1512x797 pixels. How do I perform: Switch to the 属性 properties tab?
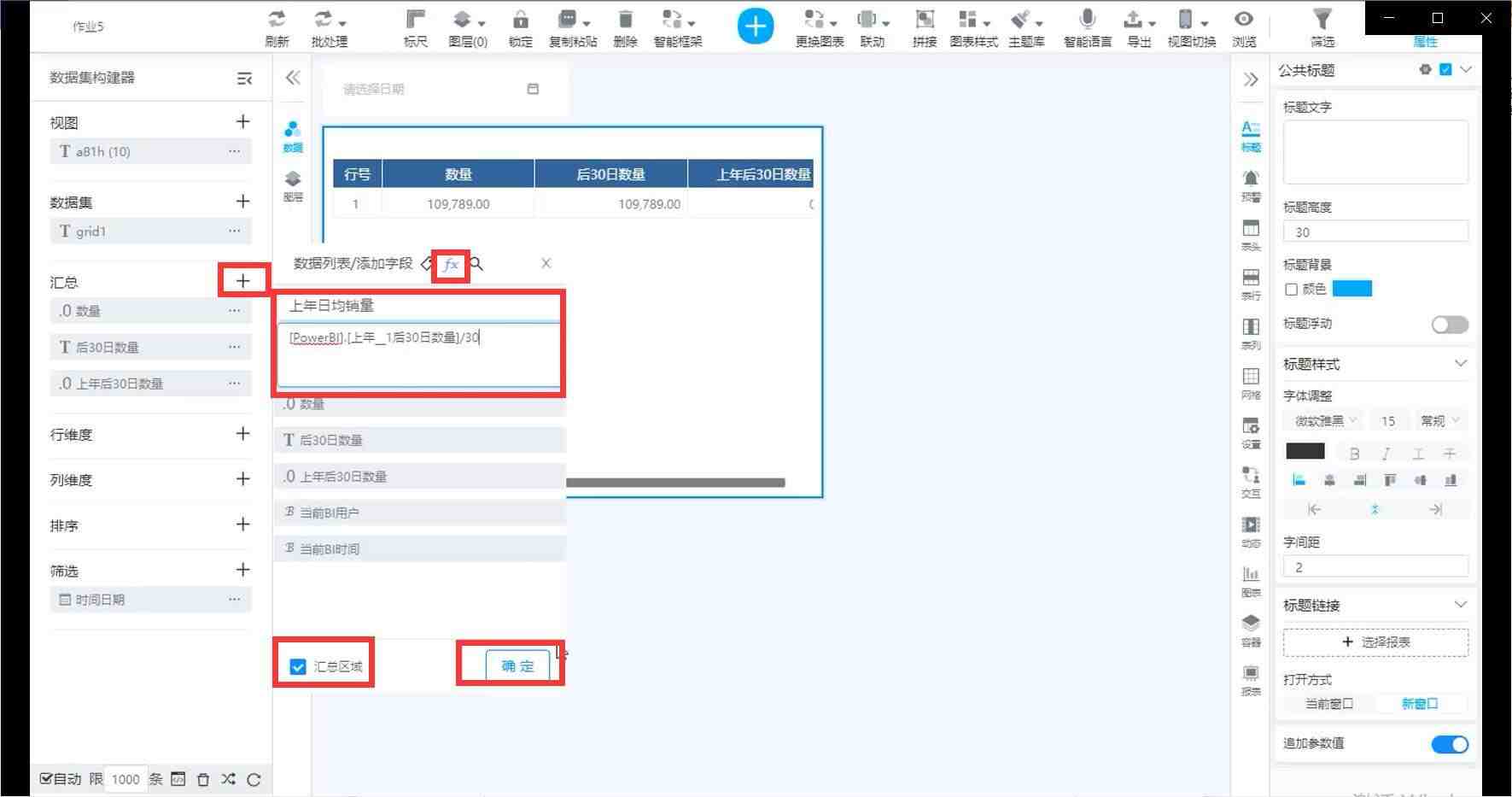coord(1425,41)
